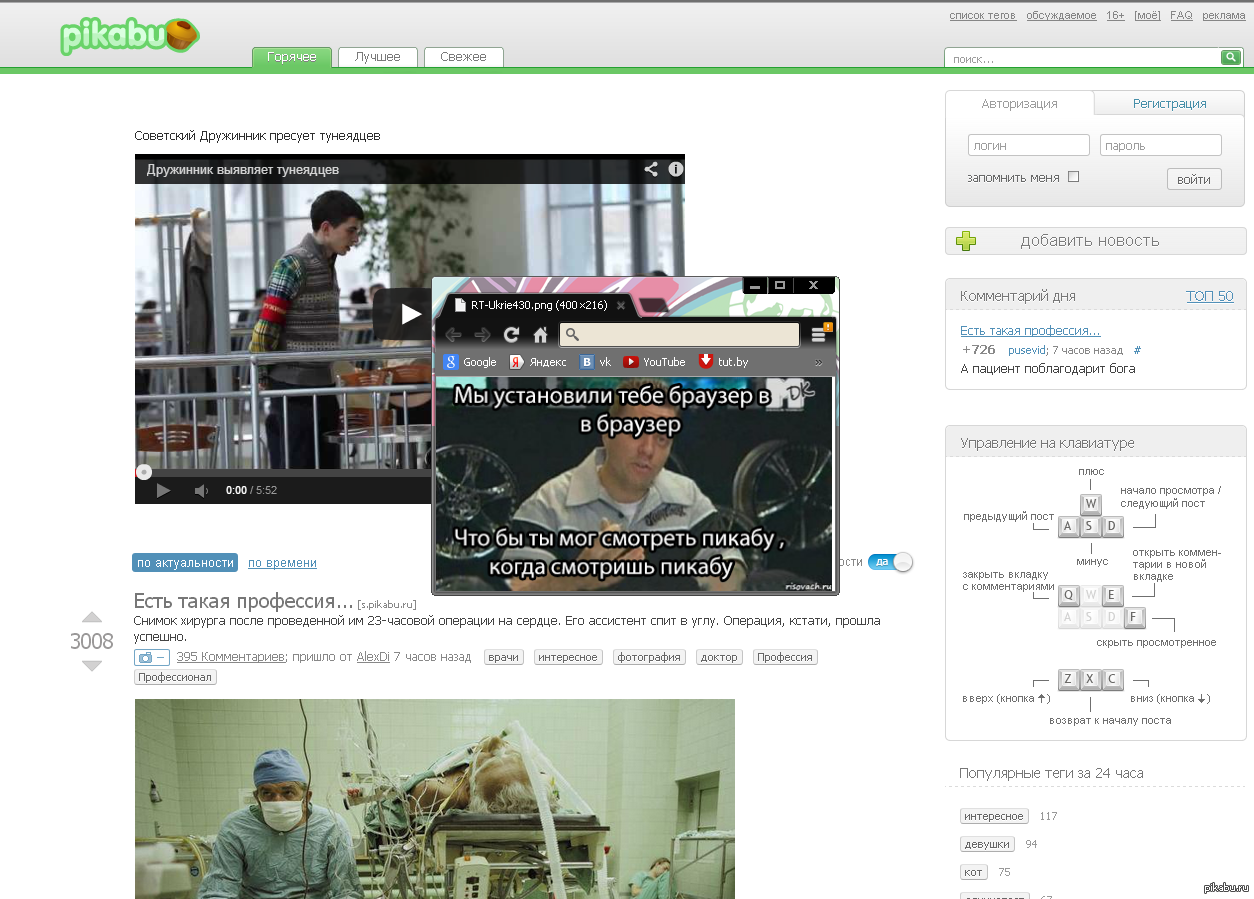1254x899 pixels.
Task: Click the video progress slider handle
Action: [144, 472]
